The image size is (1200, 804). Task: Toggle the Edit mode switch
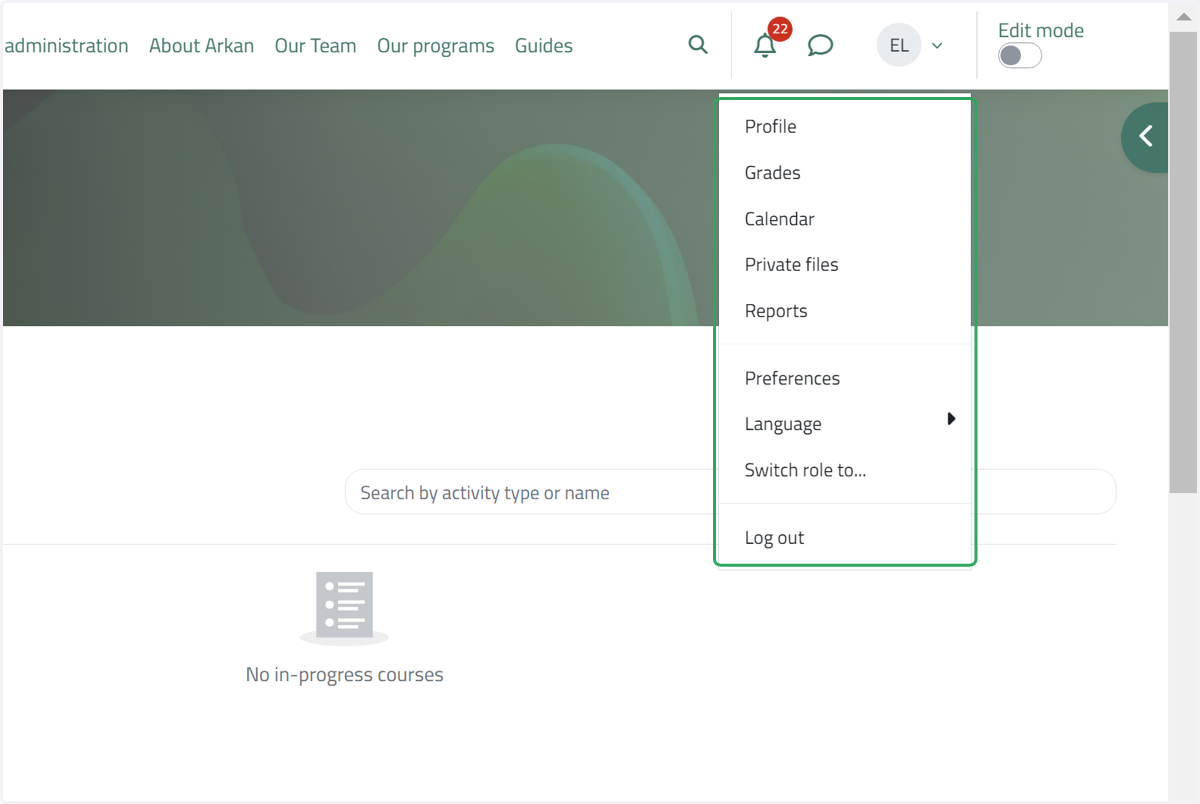click(1020, 56)
